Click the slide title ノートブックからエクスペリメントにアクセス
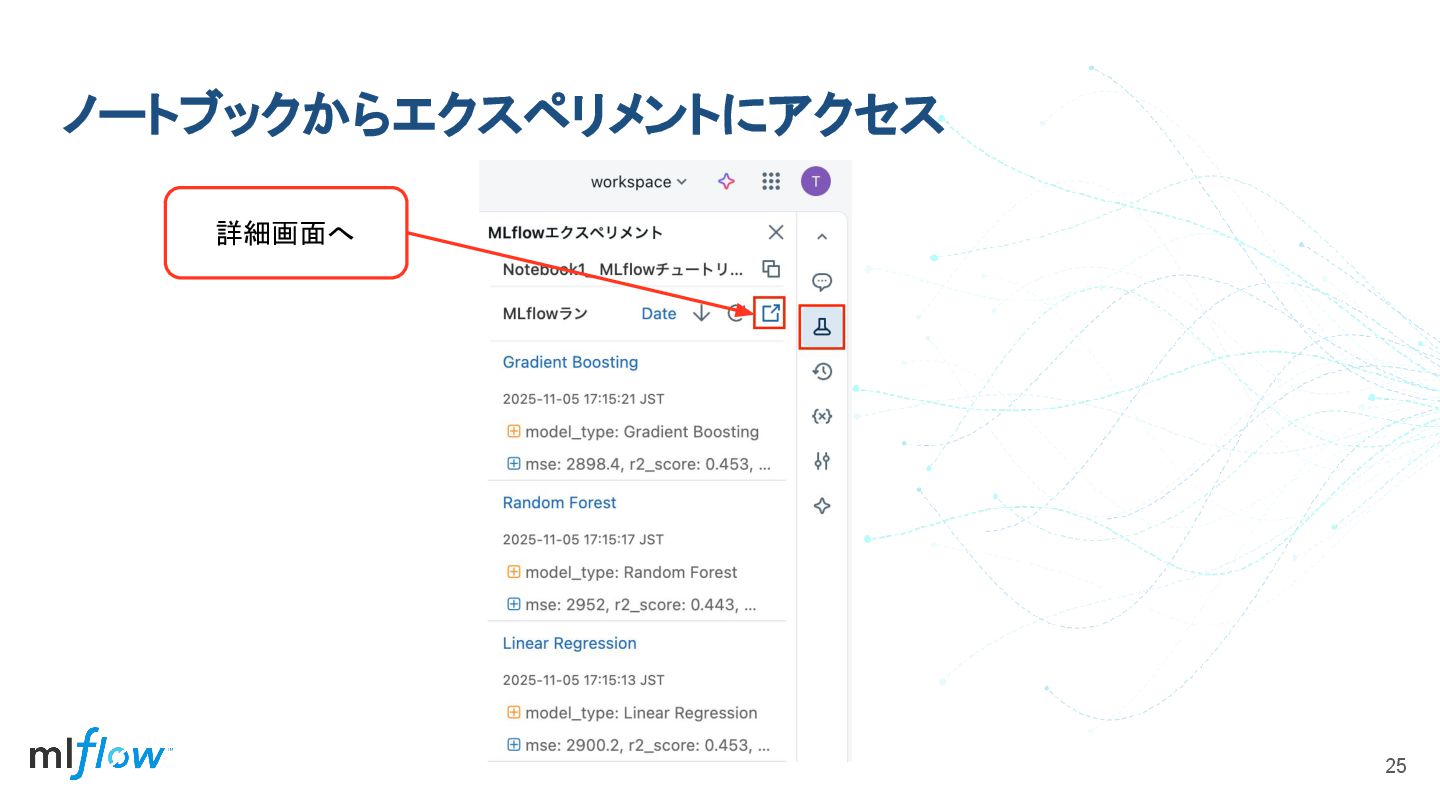1440x810 pixels. click(x=503, y=114)
